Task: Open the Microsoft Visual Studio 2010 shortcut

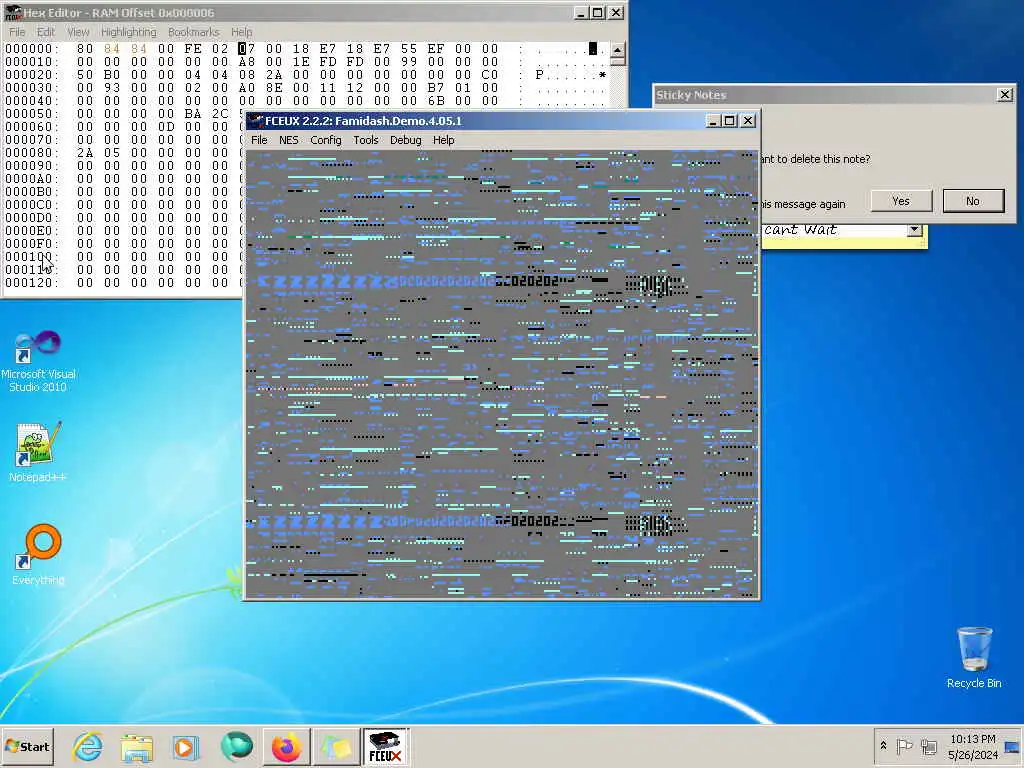Action: point(38,360)
